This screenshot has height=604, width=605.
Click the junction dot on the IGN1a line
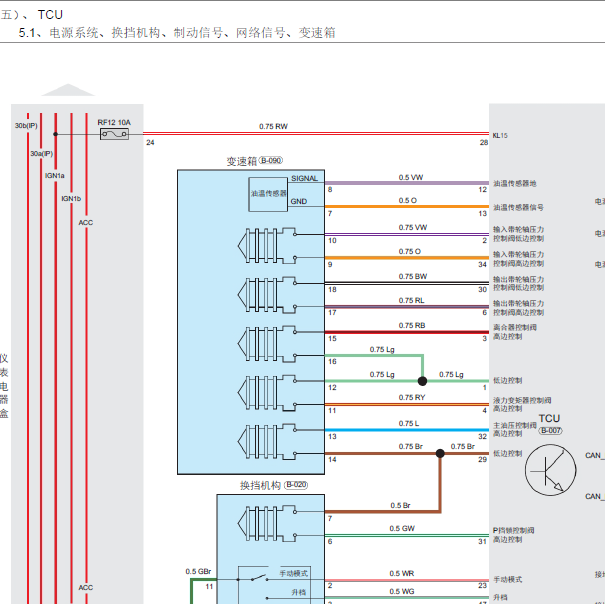pyautogui.click(x=56, y=134)
